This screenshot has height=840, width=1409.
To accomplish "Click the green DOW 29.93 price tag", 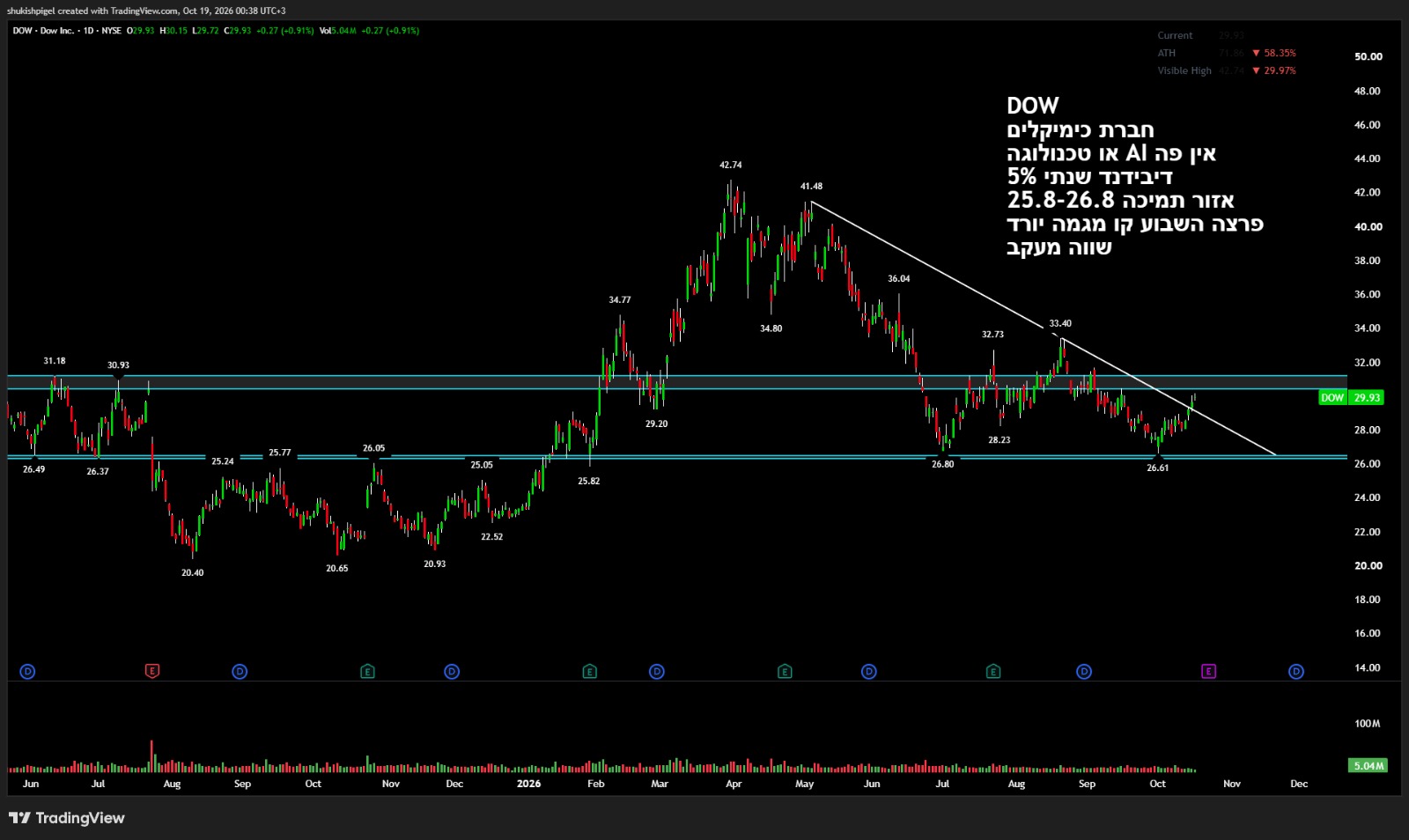I will click(x=1351, y=397).
